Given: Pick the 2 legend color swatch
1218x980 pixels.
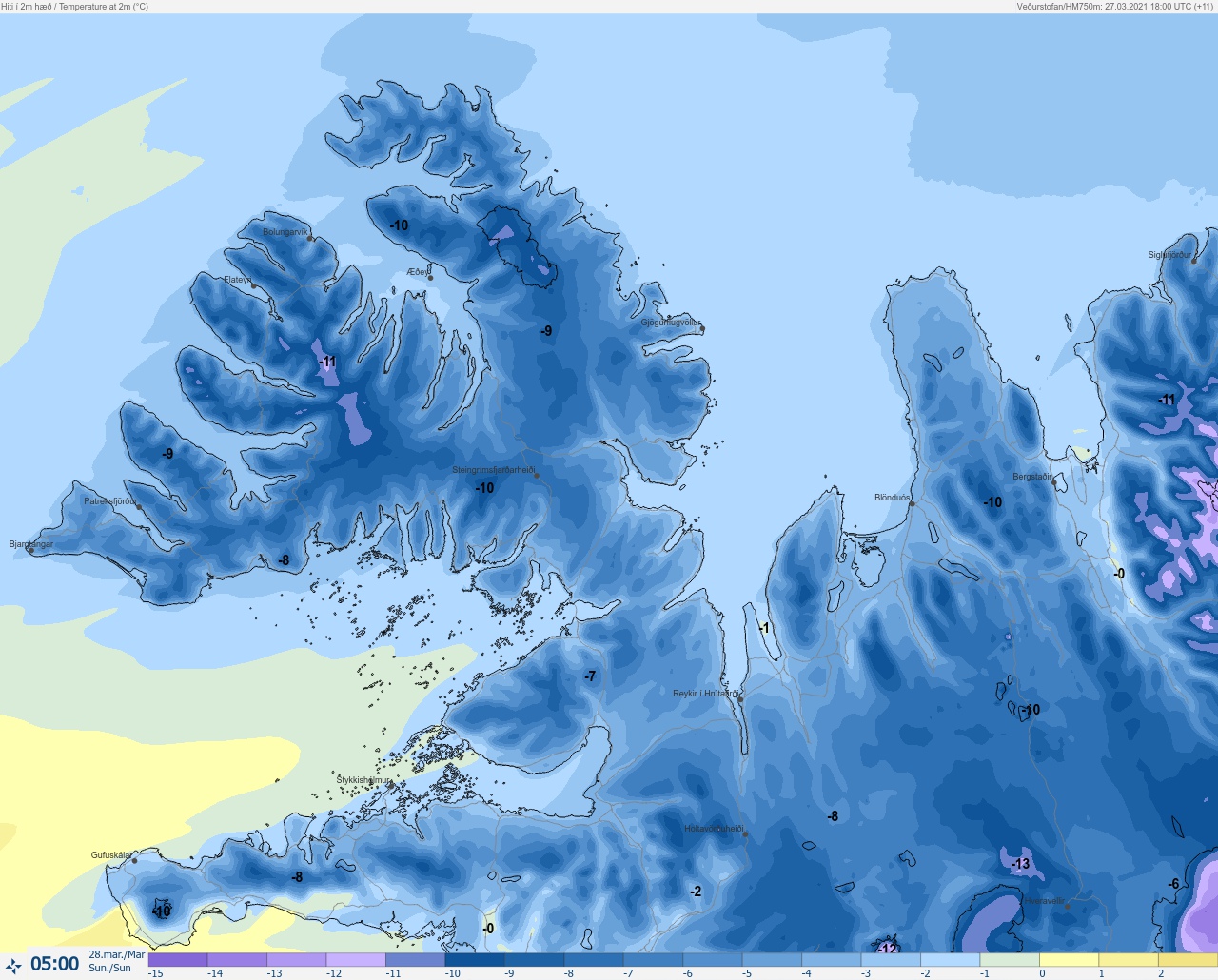Looking at the screenshot, I should pos(1189,960).
